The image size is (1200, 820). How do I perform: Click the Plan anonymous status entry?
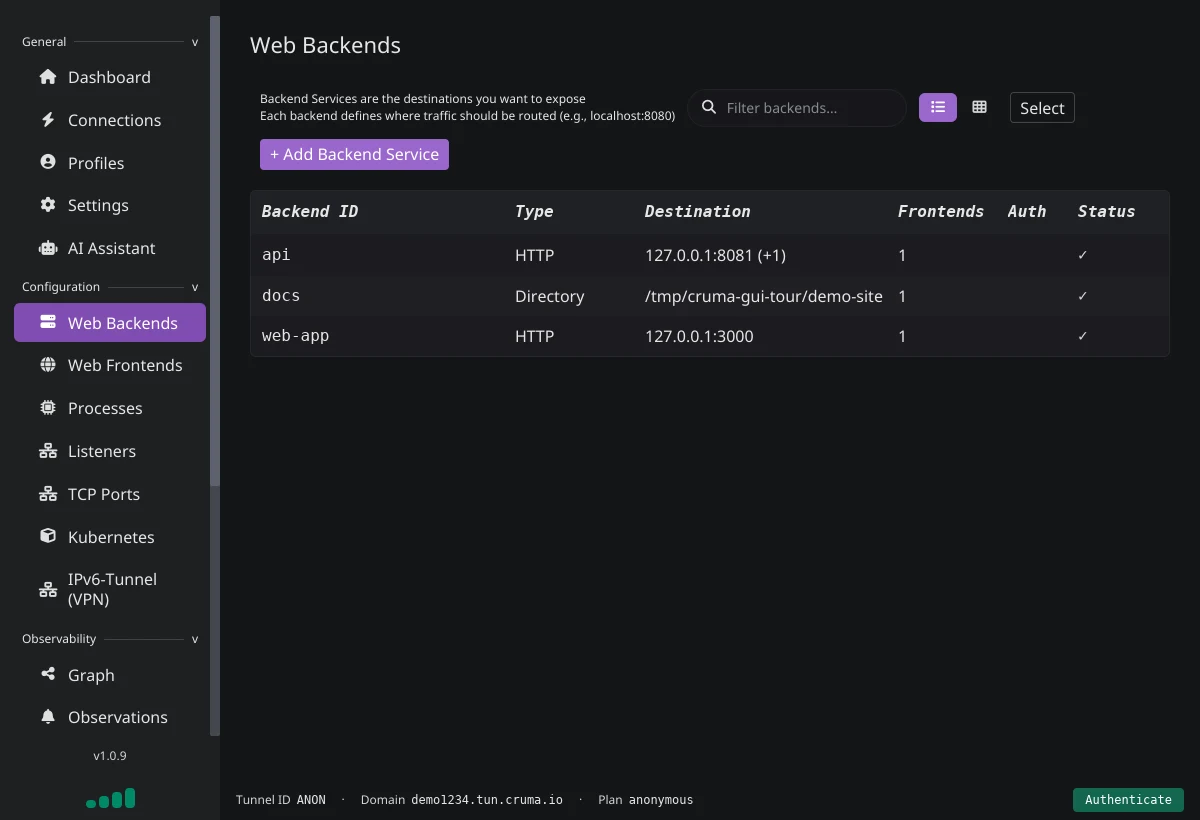click(645, 800)
